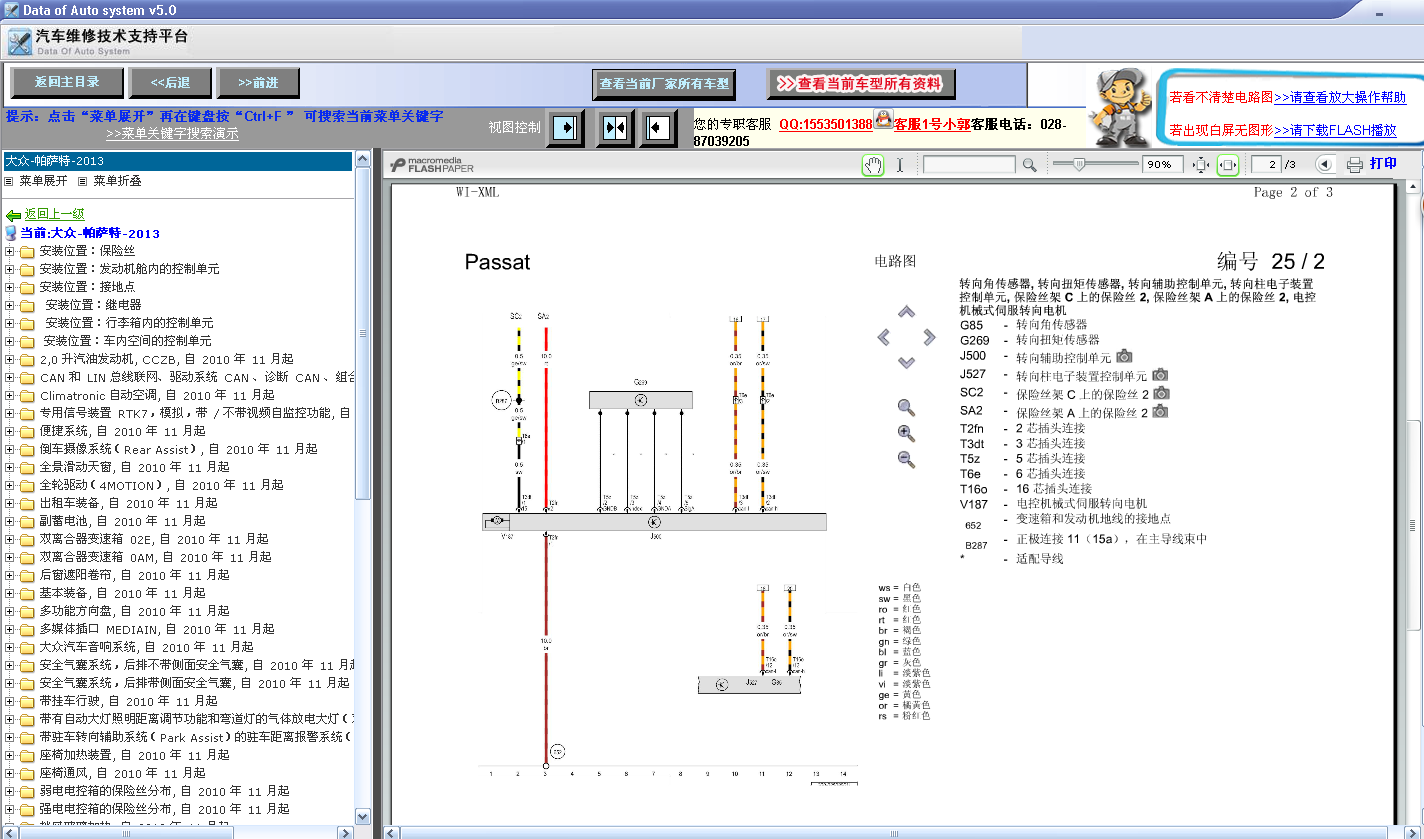
Task: Click the left tree panel vertical scrollbar
Action: [x=364, y=488]
